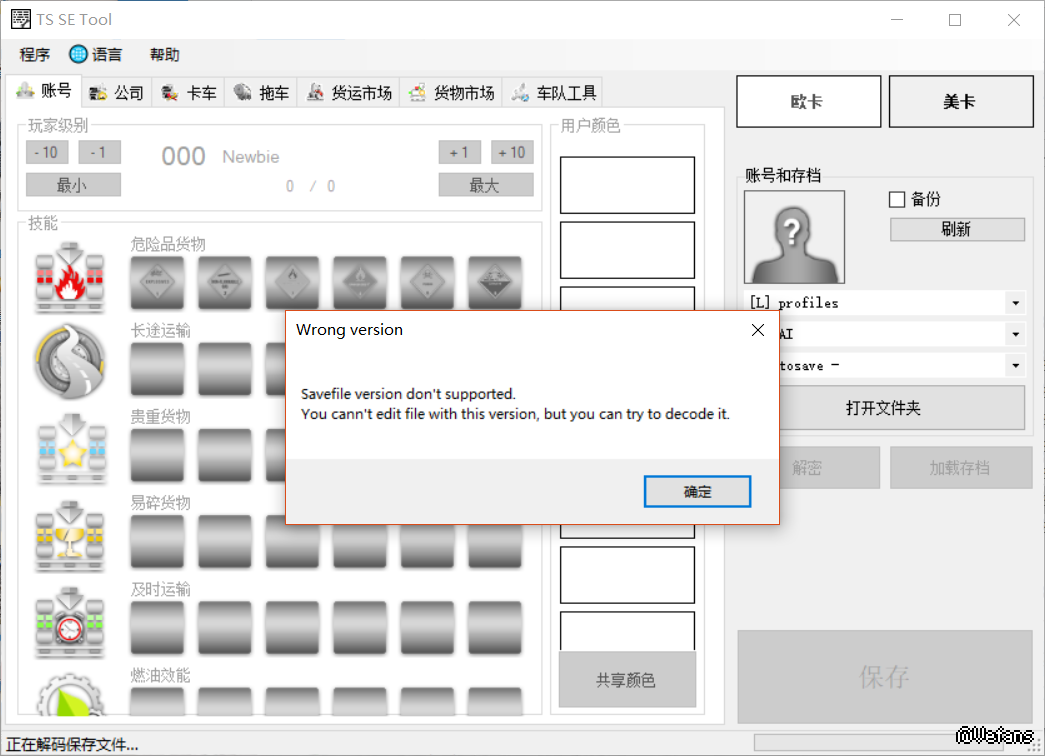Increase player level by 1
Viewport: 1045px width, 756px height.
click(460, 153)
